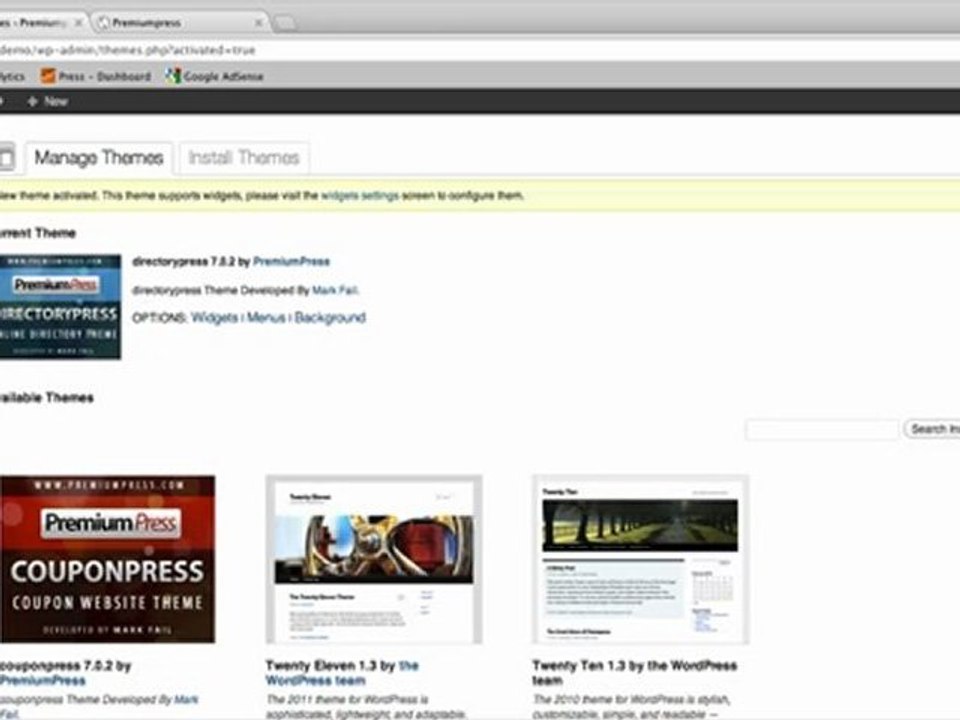
Task: Open Widgets option for current theme
Action: click(214, 318)
